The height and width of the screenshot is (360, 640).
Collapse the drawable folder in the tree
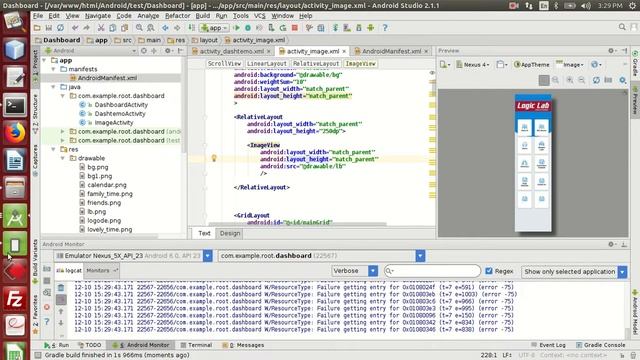point(63,158)
